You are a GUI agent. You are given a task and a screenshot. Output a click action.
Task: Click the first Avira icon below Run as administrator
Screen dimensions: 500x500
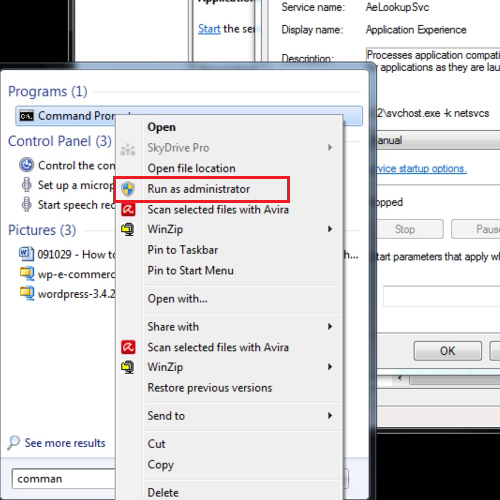(128, 210)
